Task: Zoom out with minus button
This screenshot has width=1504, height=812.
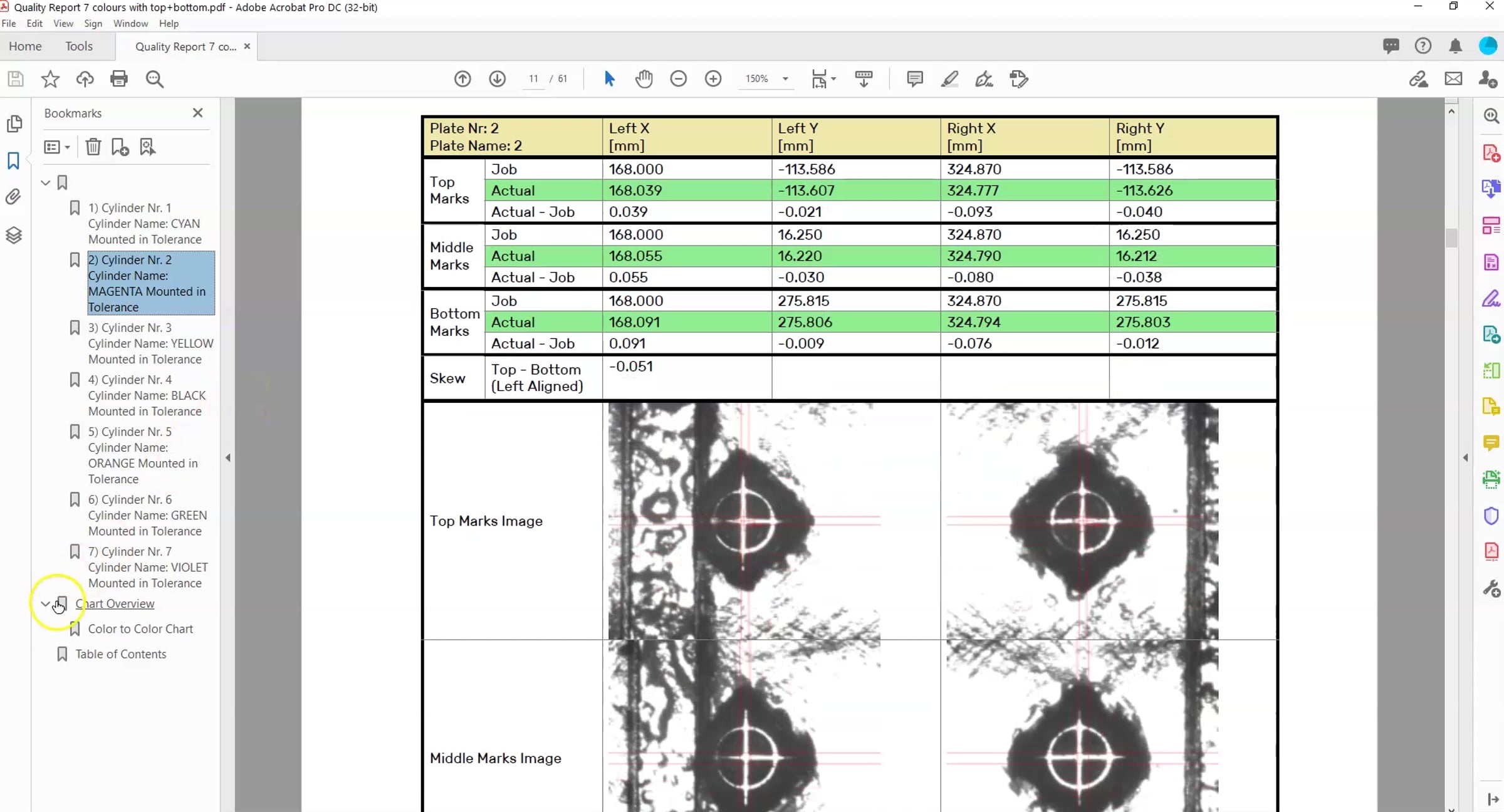Action: [679, 79]
